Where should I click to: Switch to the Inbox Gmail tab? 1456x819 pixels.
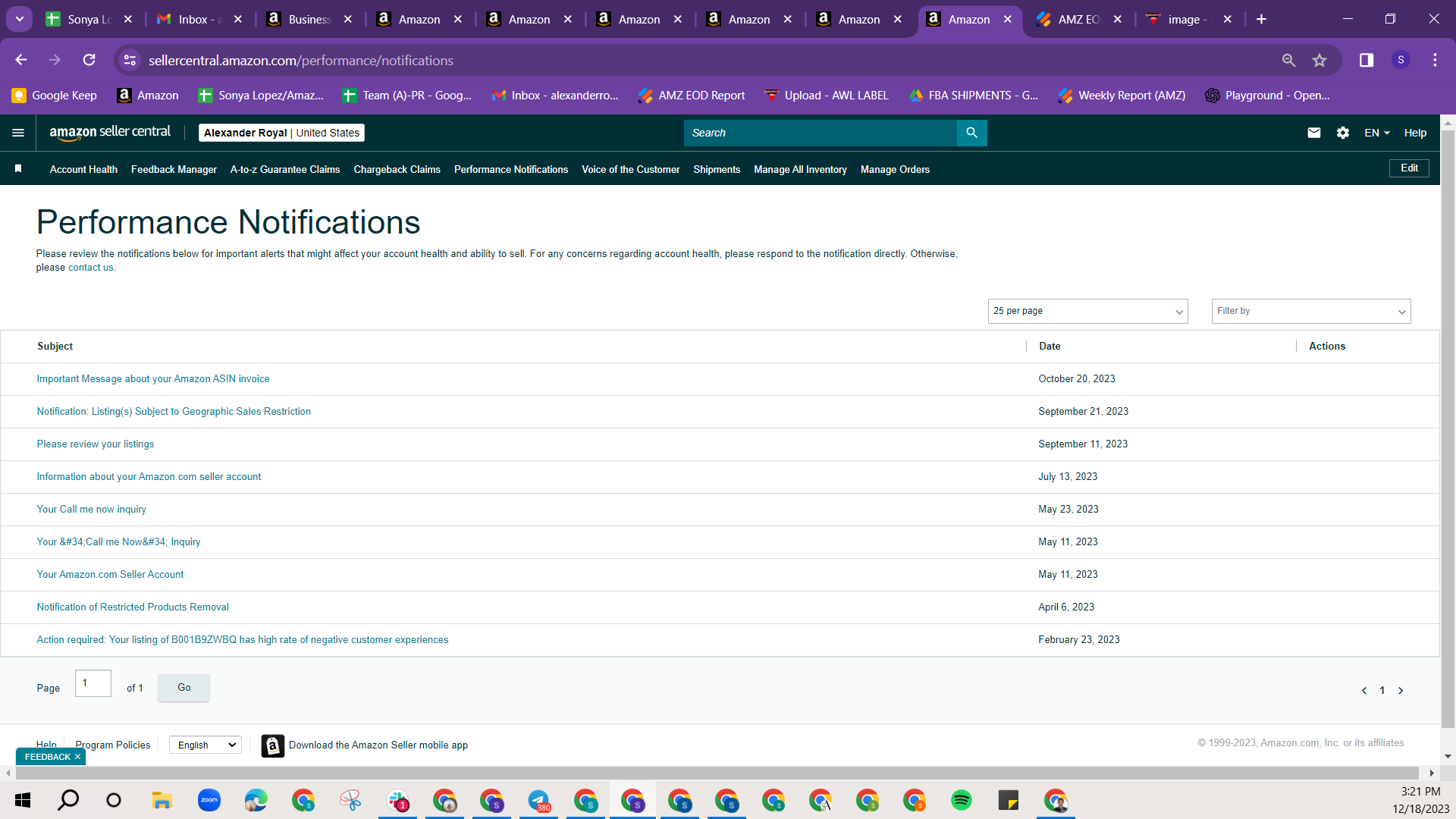point(199,20)
